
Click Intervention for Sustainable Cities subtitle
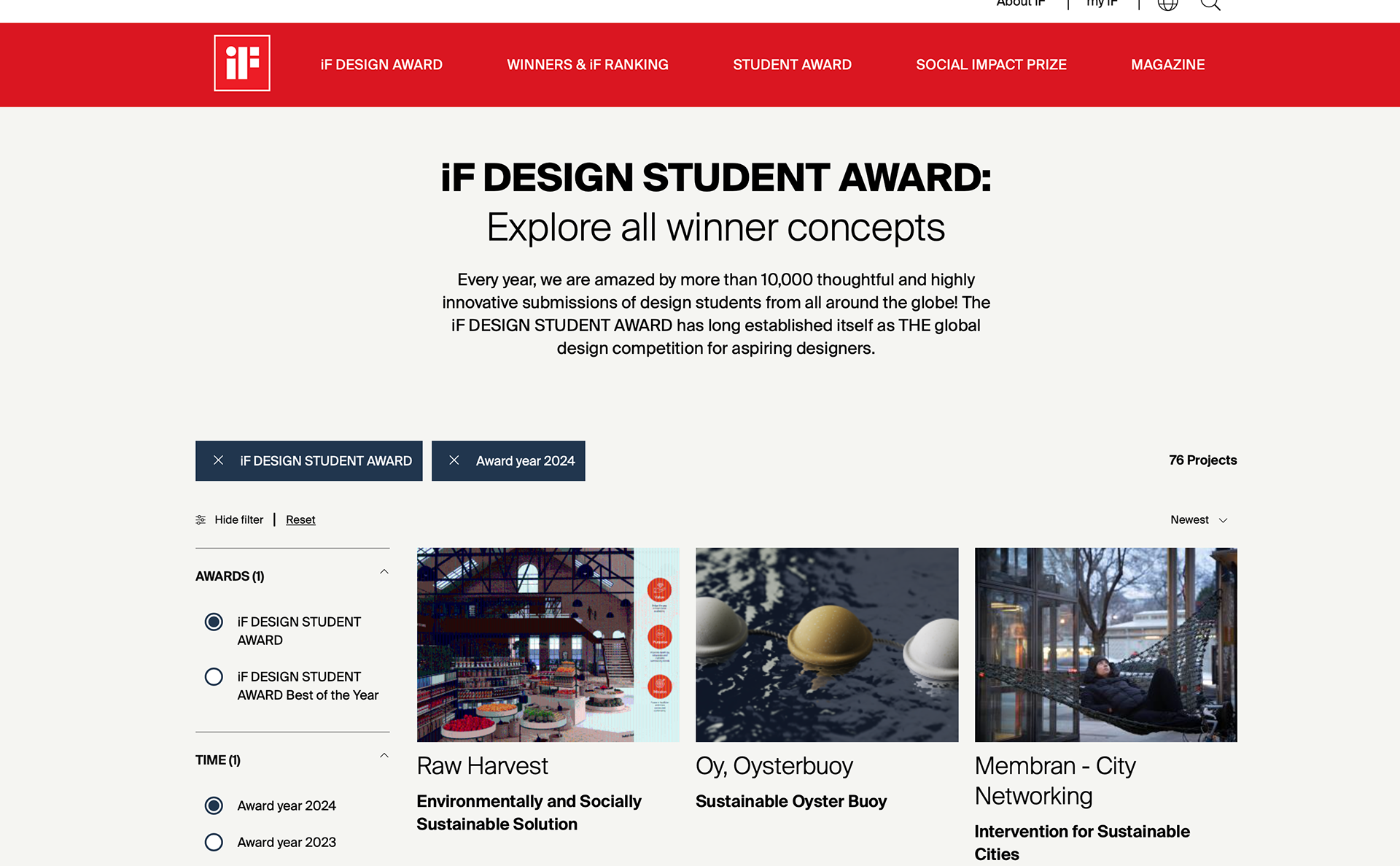pos(1082,843)
